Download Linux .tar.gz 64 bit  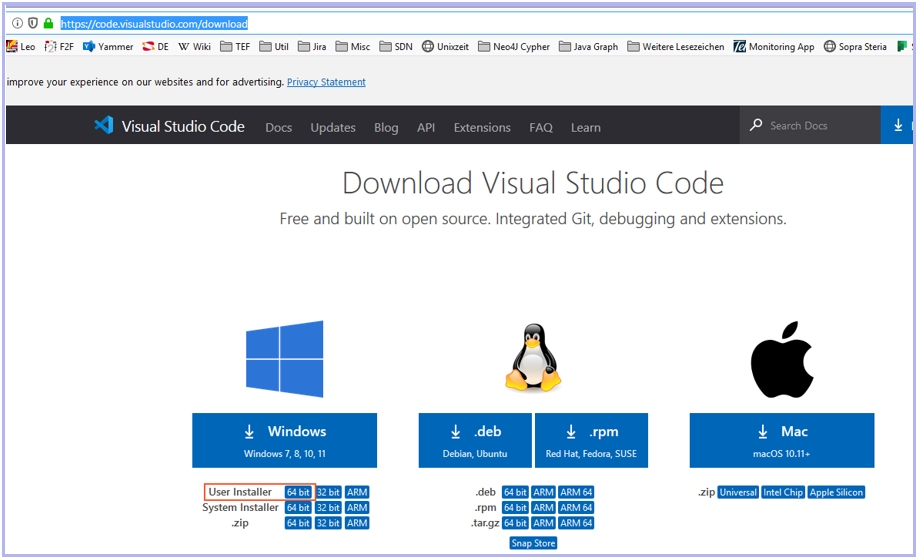[515, 523]
